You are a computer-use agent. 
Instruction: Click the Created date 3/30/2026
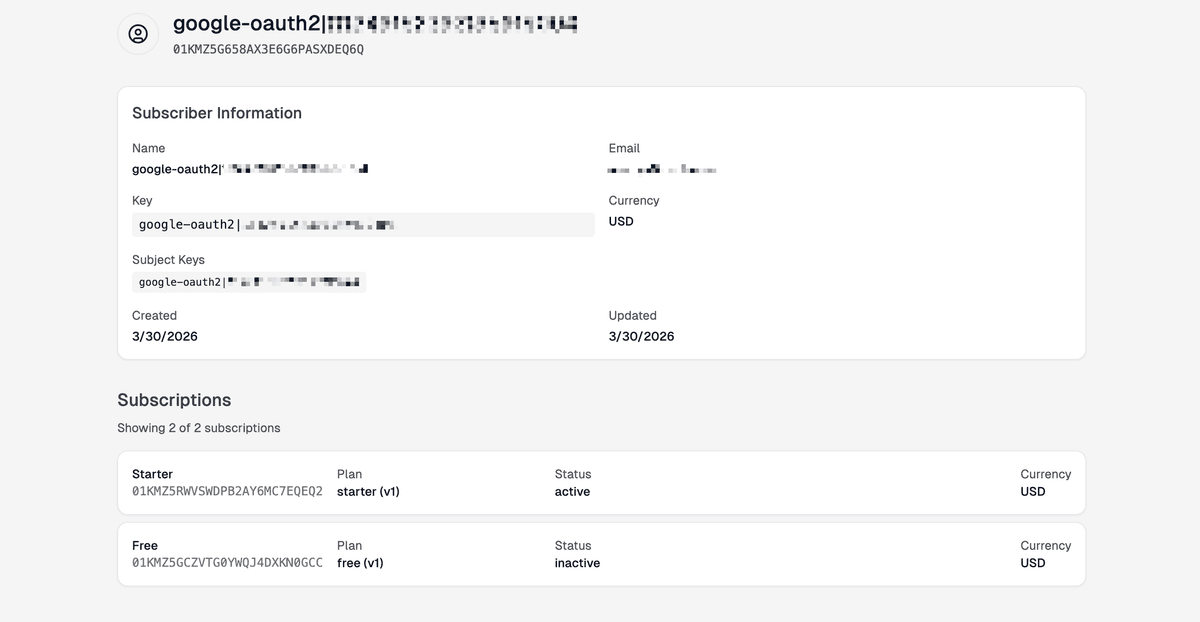coord(164,336)
